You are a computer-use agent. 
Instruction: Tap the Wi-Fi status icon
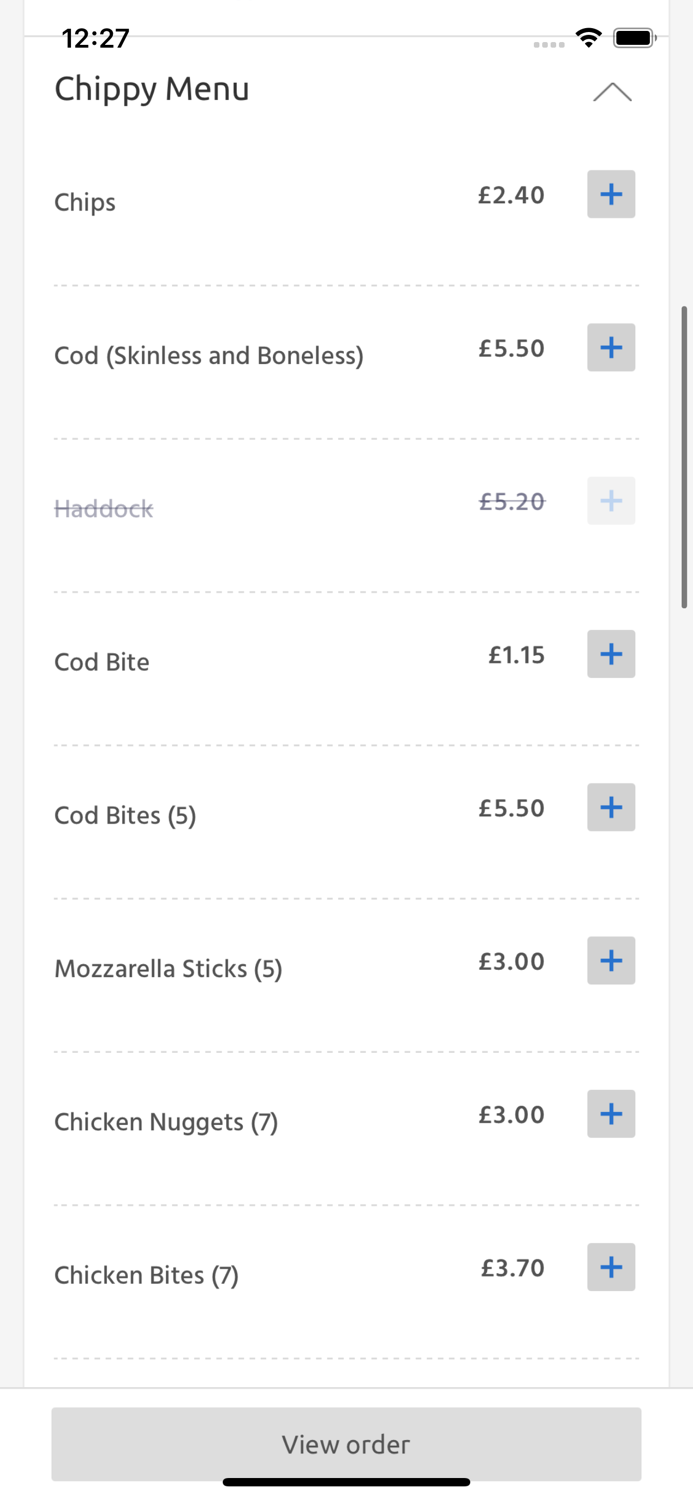point(588,38)
